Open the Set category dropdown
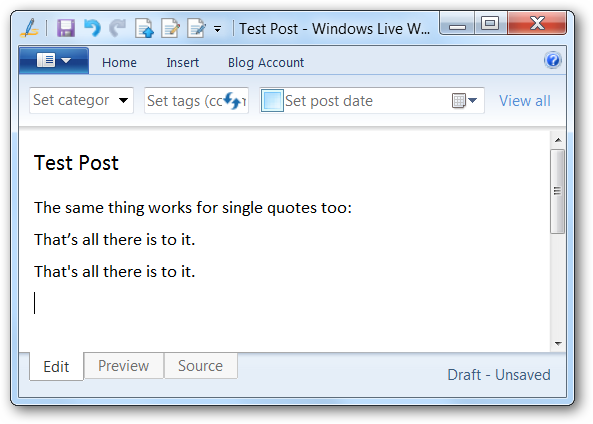The image size is (593, 424). tap(81, 100)
